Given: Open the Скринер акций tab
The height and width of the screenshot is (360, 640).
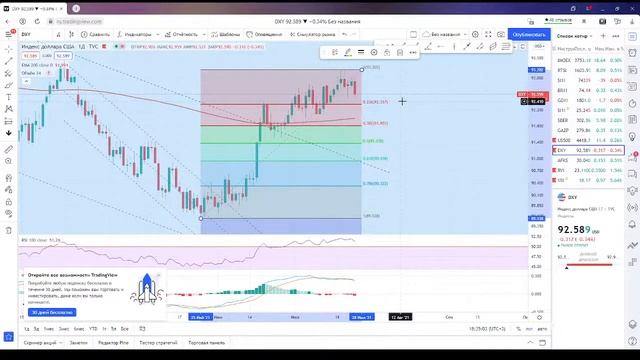Looking at the screenshot, I should click(x=43, y=343).
